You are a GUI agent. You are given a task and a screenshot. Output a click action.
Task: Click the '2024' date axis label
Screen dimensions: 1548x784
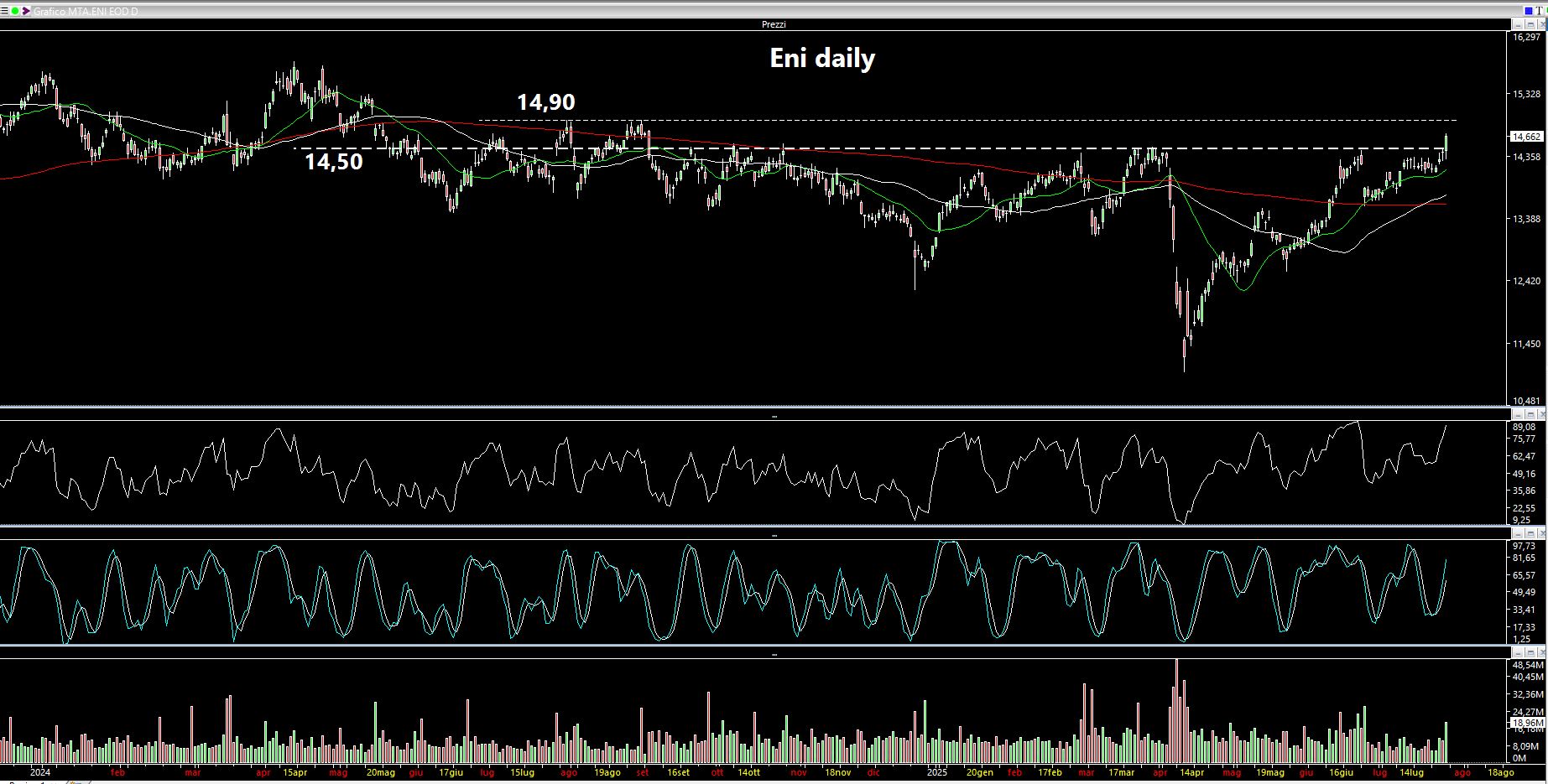(x=39, y=772)
